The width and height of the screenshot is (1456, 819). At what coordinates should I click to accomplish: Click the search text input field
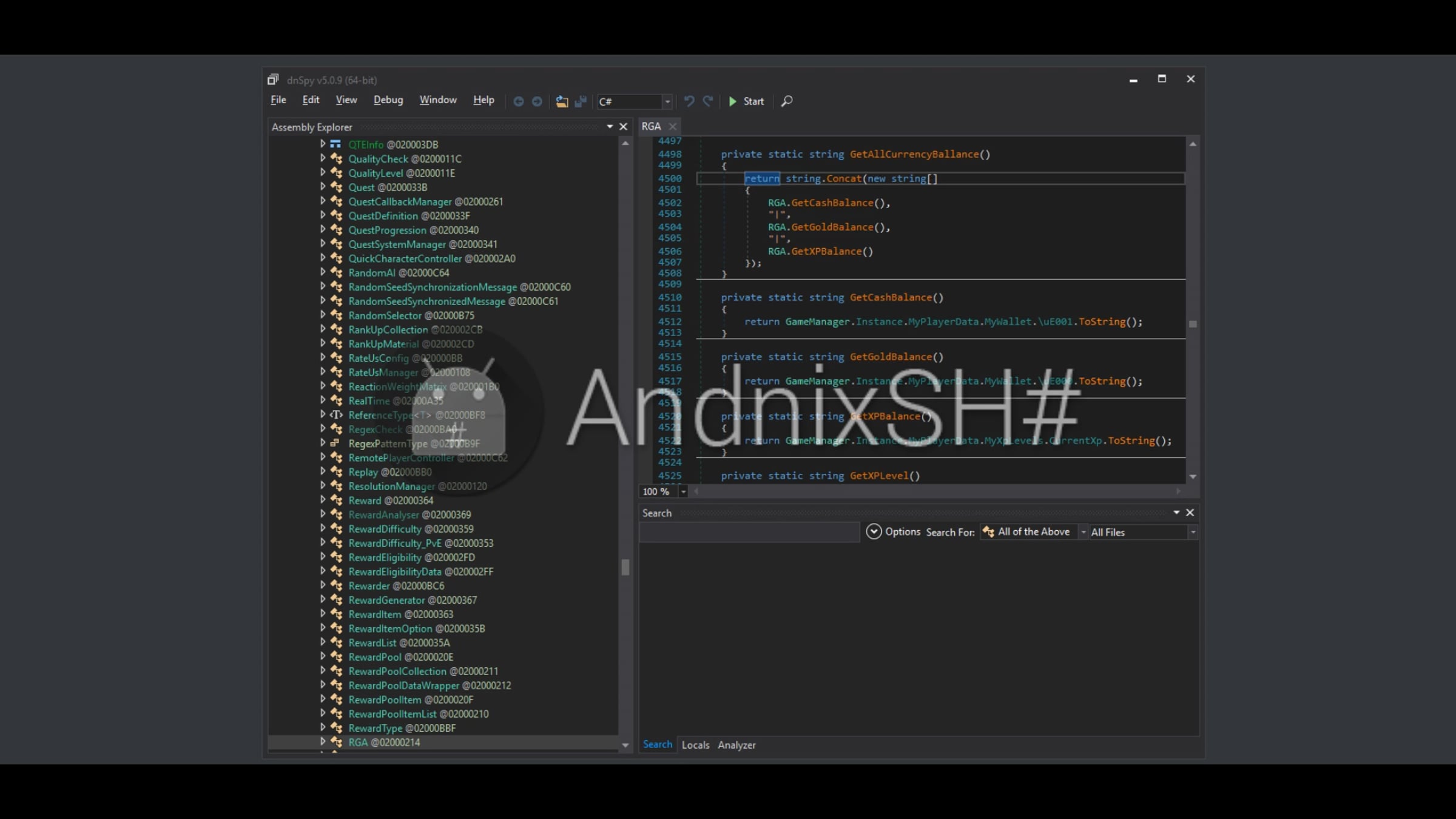tap(749, 532)
